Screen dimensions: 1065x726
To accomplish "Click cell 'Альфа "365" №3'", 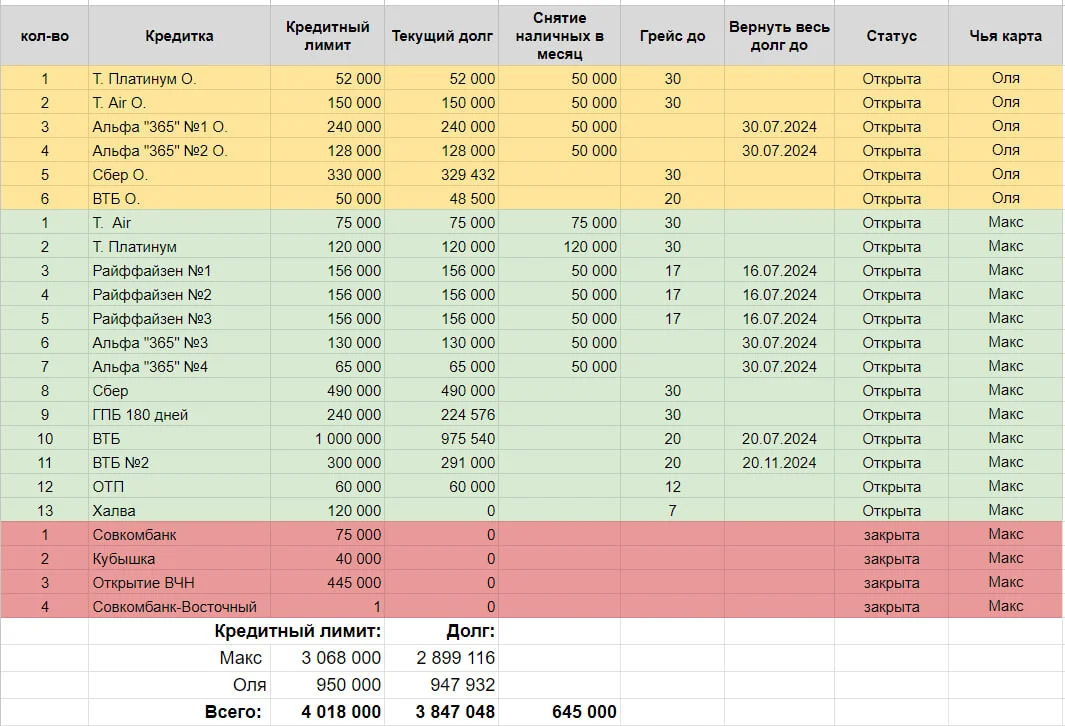I will [x=179, y=342].
